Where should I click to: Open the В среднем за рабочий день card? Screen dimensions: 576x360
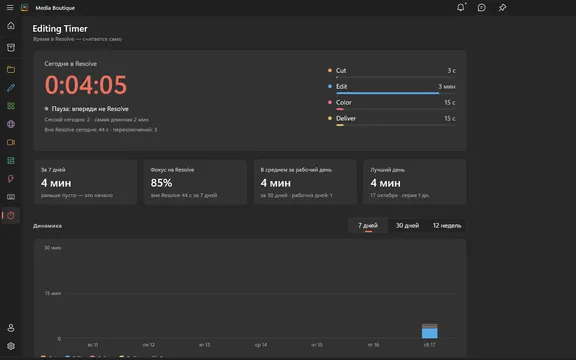305,182
